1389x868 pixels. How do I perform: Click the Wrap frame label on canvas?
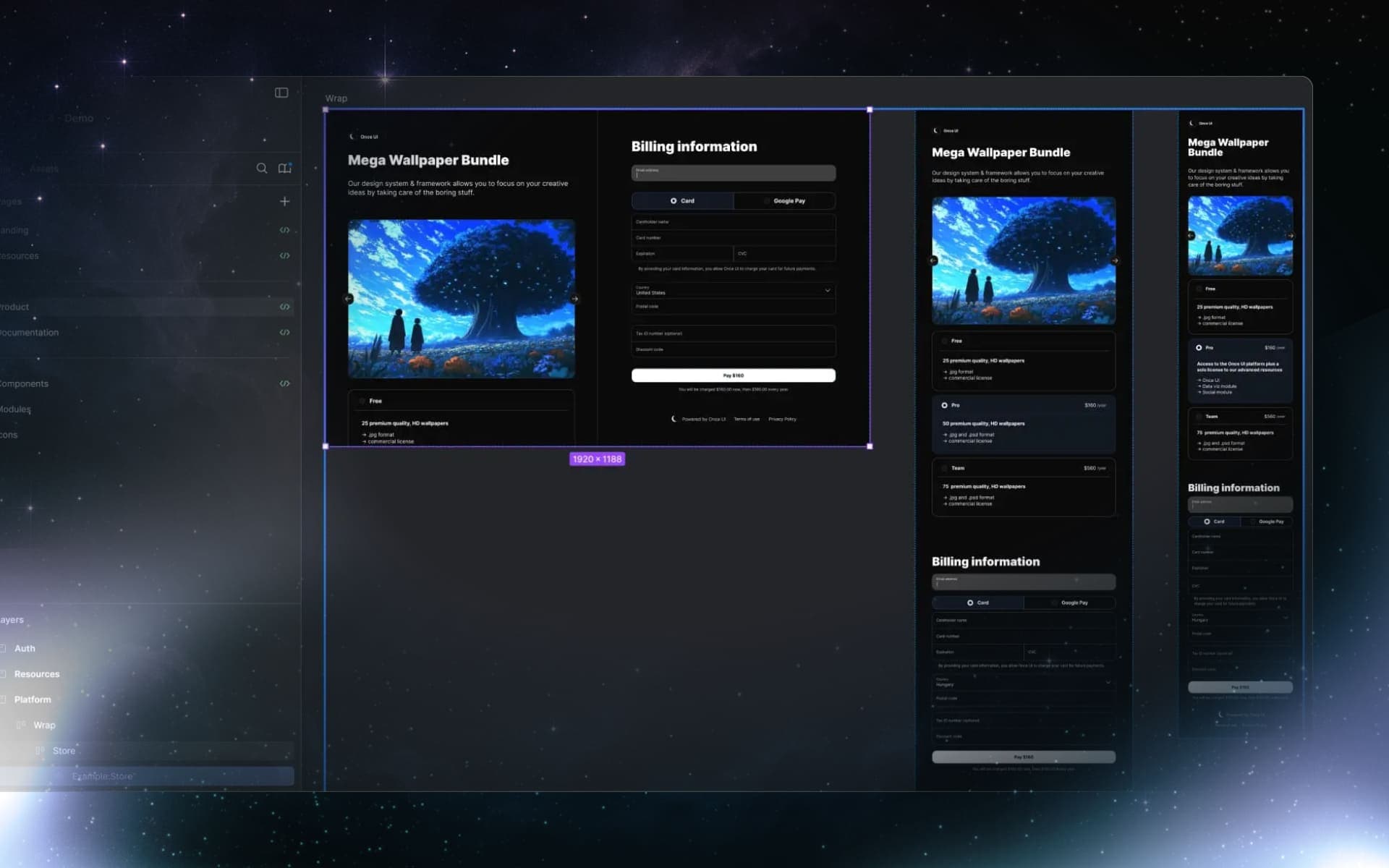(336, 98)
